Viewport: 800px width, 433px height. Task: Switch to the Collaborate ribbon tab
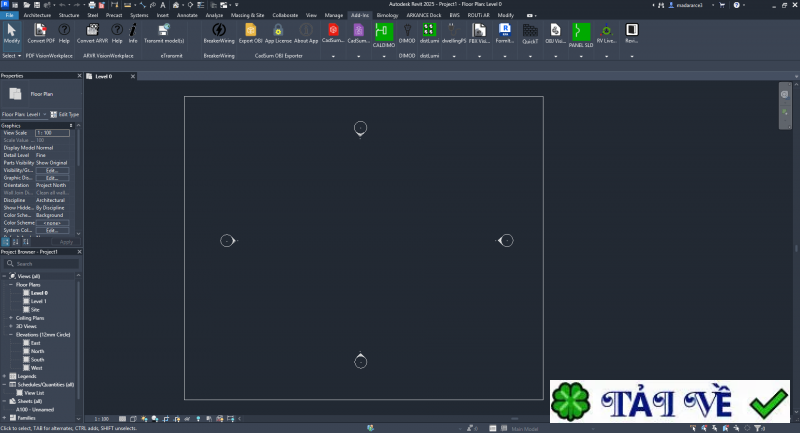[285, 15]
